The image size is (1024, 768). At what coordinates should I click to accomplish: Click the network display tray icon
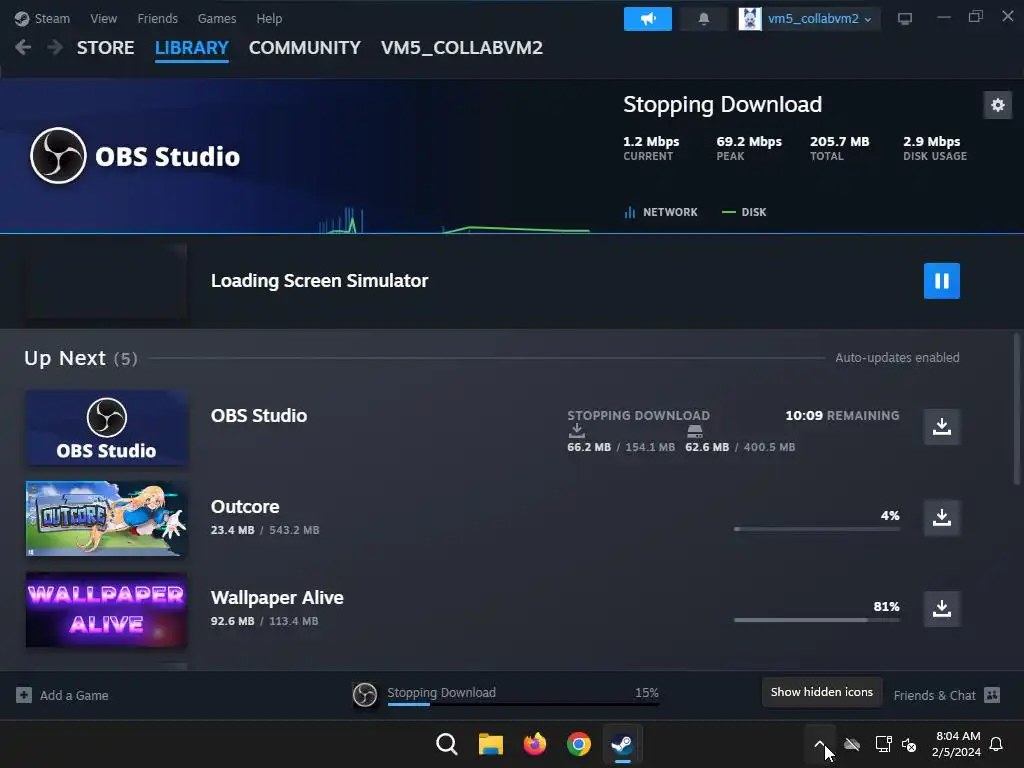pyautogui.click(x=883, y=744)
